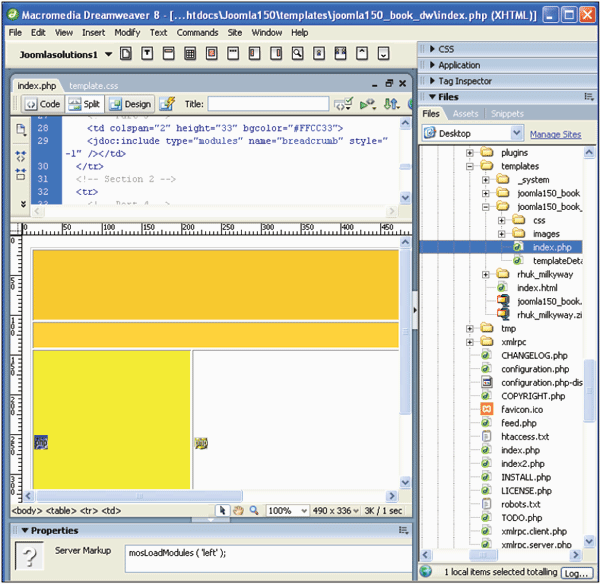The height and width of the screenshot is (584, 600).
Task: Open the Modify menu
Action: 127,33
